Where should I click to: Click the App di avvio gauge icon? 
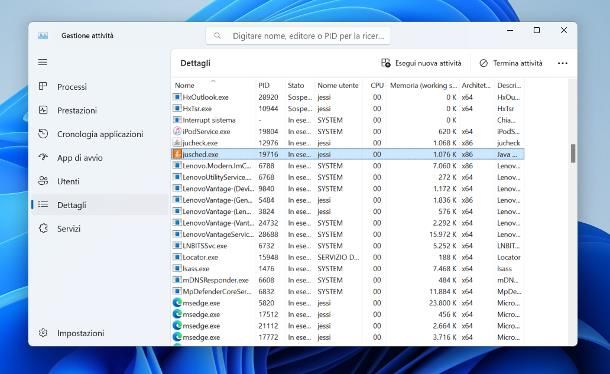pyautogui.click(x=43, y=157)
